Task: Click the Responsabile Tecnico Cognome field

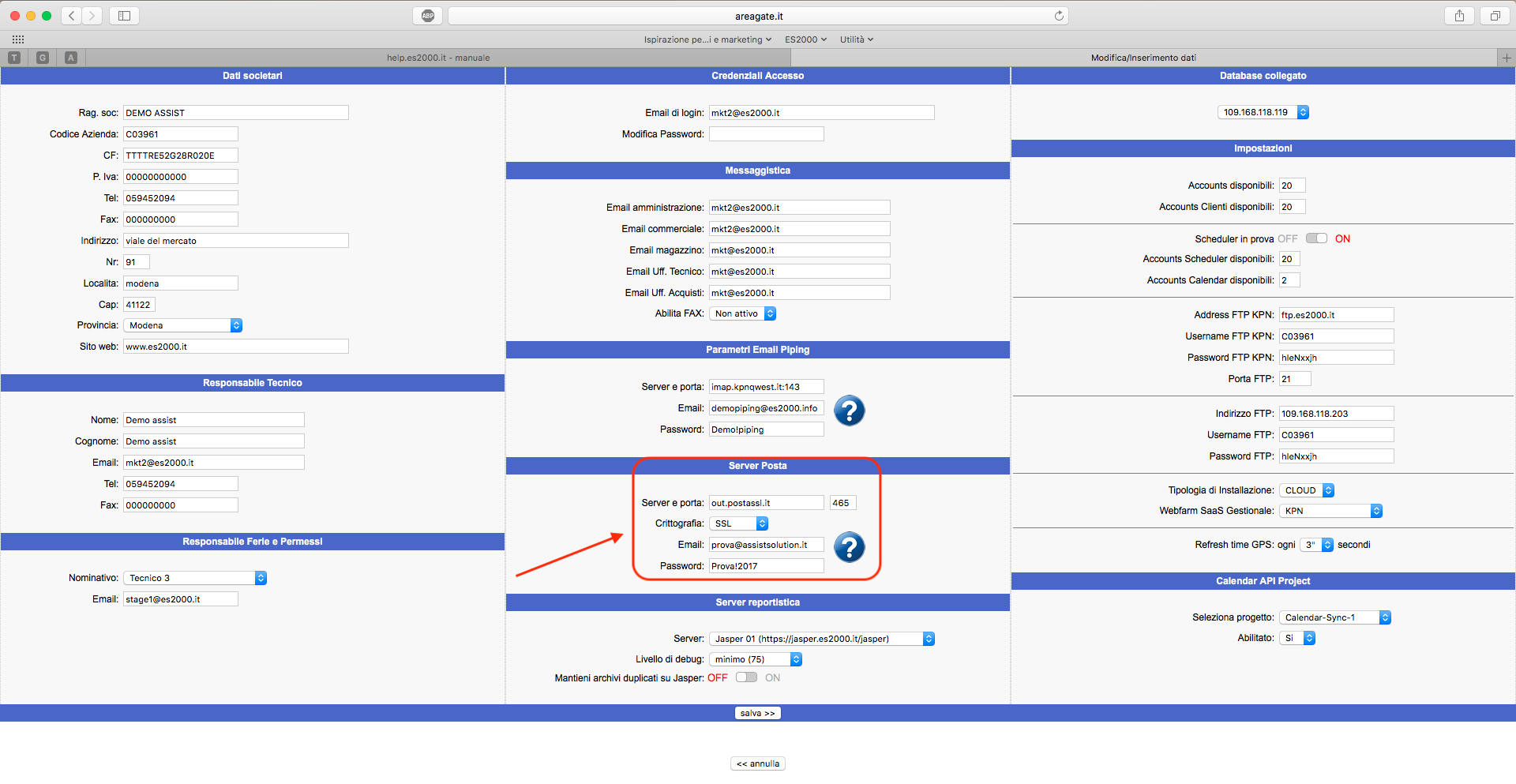Action: click(x=214, y=441)
